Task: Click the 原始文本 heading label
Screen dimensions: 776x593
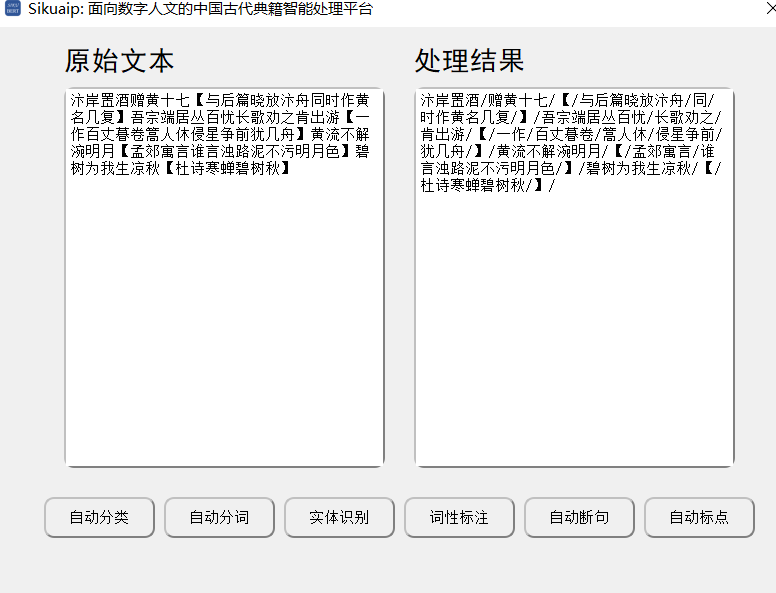Action: [119, 61]
